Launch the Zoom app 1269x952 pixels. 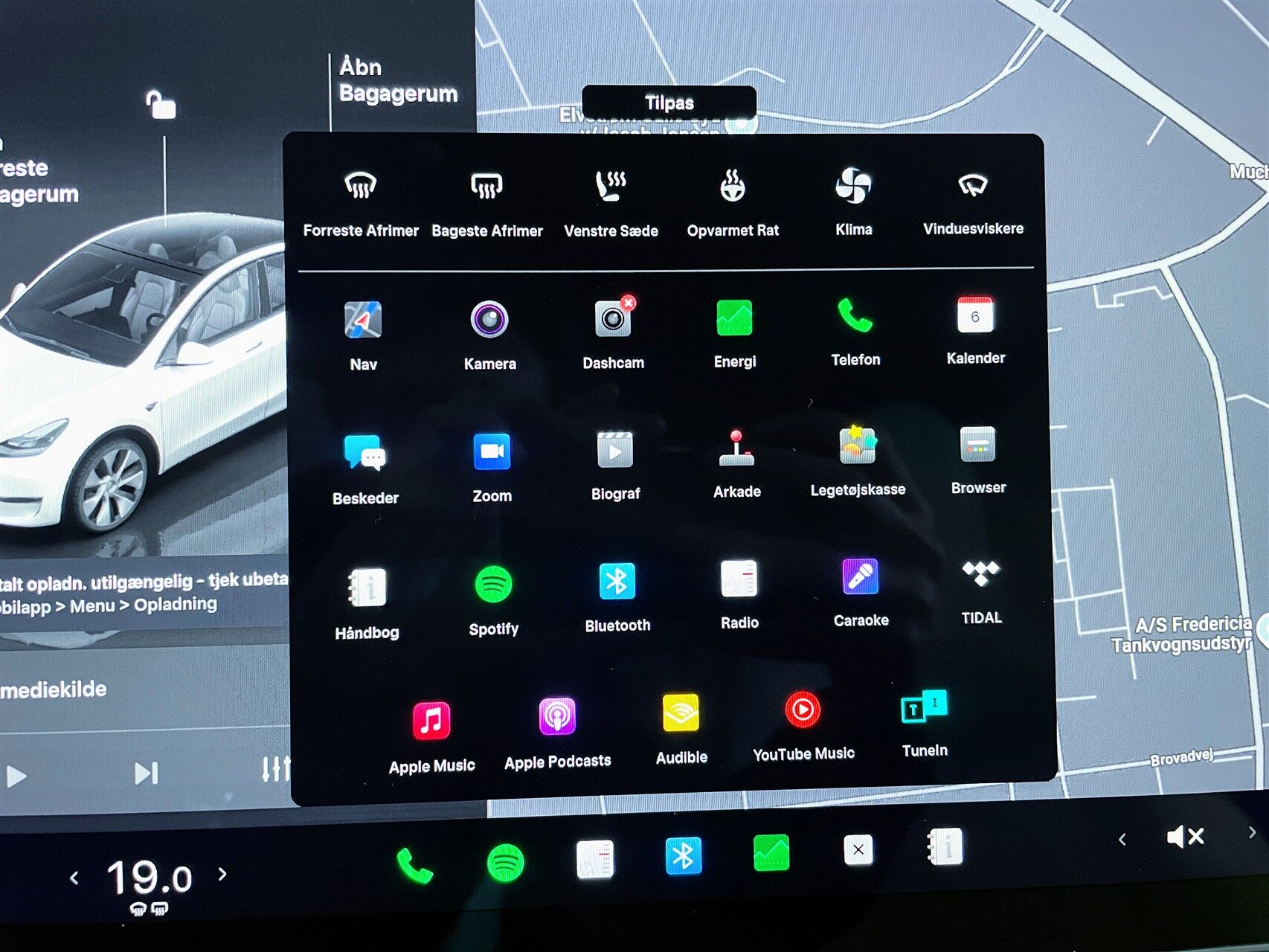pos(492,467)
